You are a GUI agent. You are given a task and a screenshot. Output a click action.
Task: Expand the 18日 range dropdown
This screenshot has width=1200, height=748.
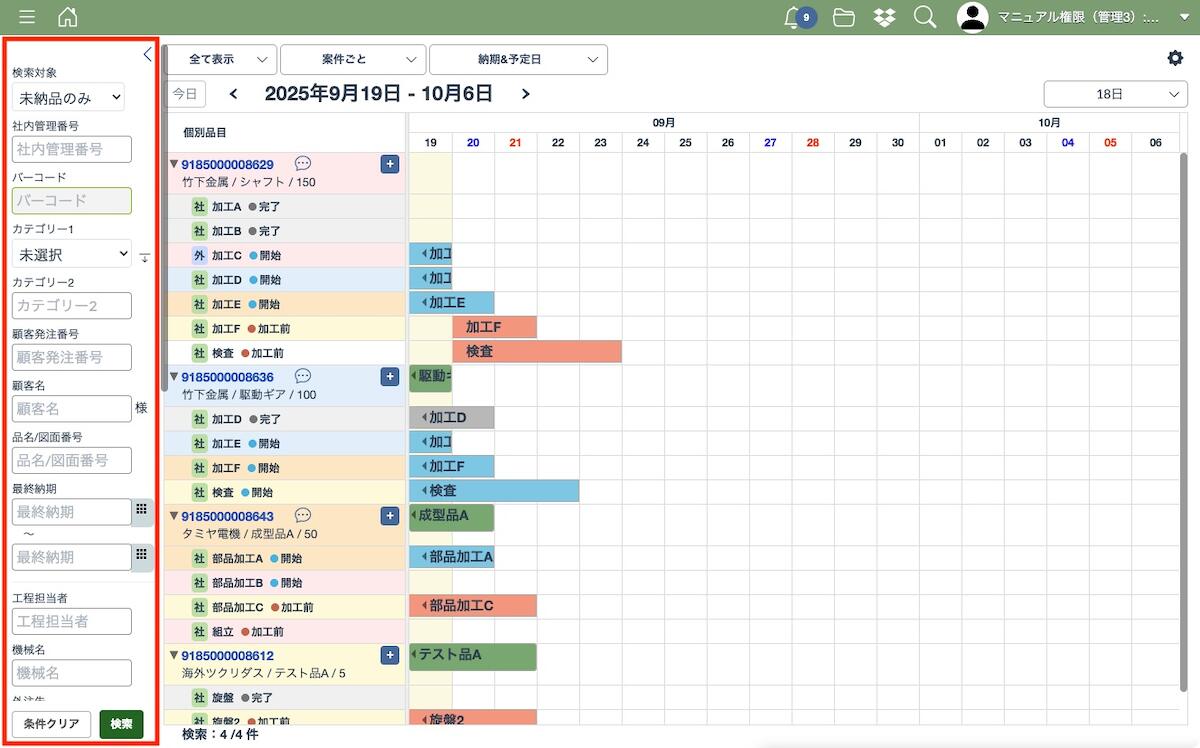(1115, 94)
